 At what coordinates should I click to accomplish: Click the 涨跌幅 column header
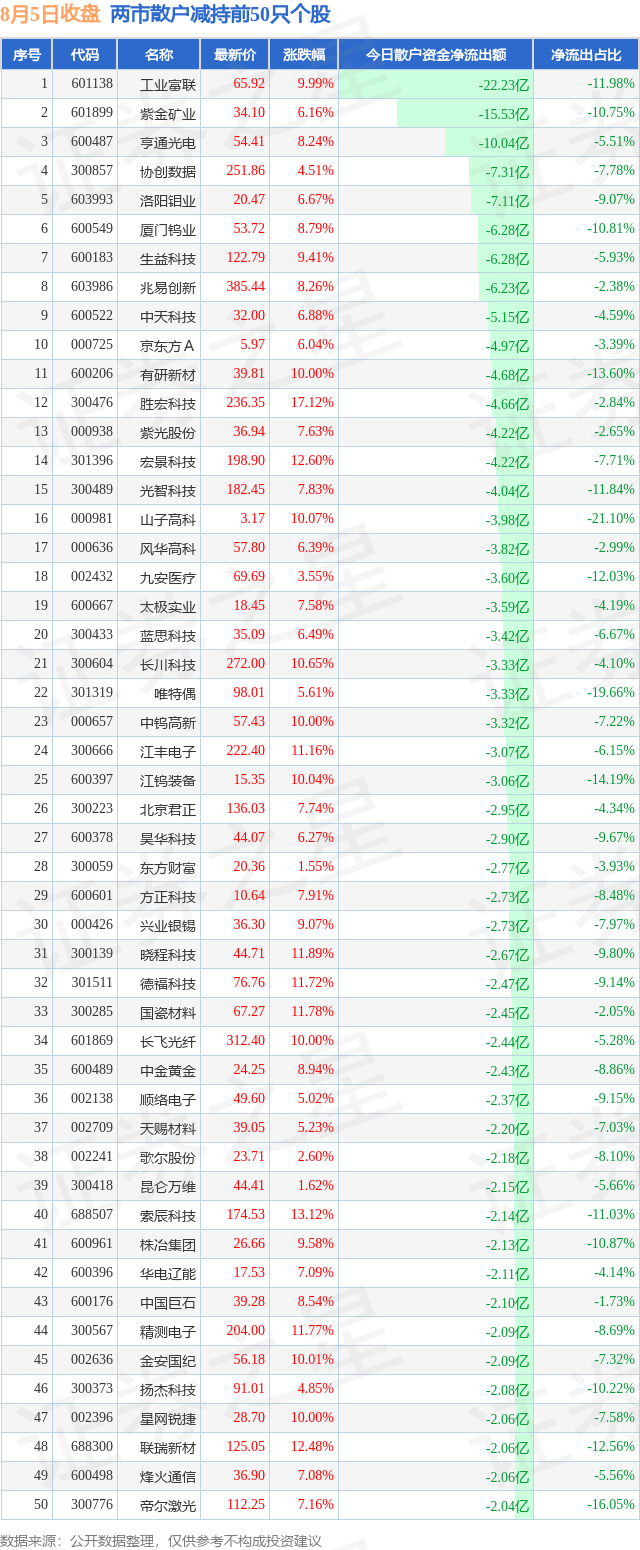pyautogui.click(x=303, y=54)
